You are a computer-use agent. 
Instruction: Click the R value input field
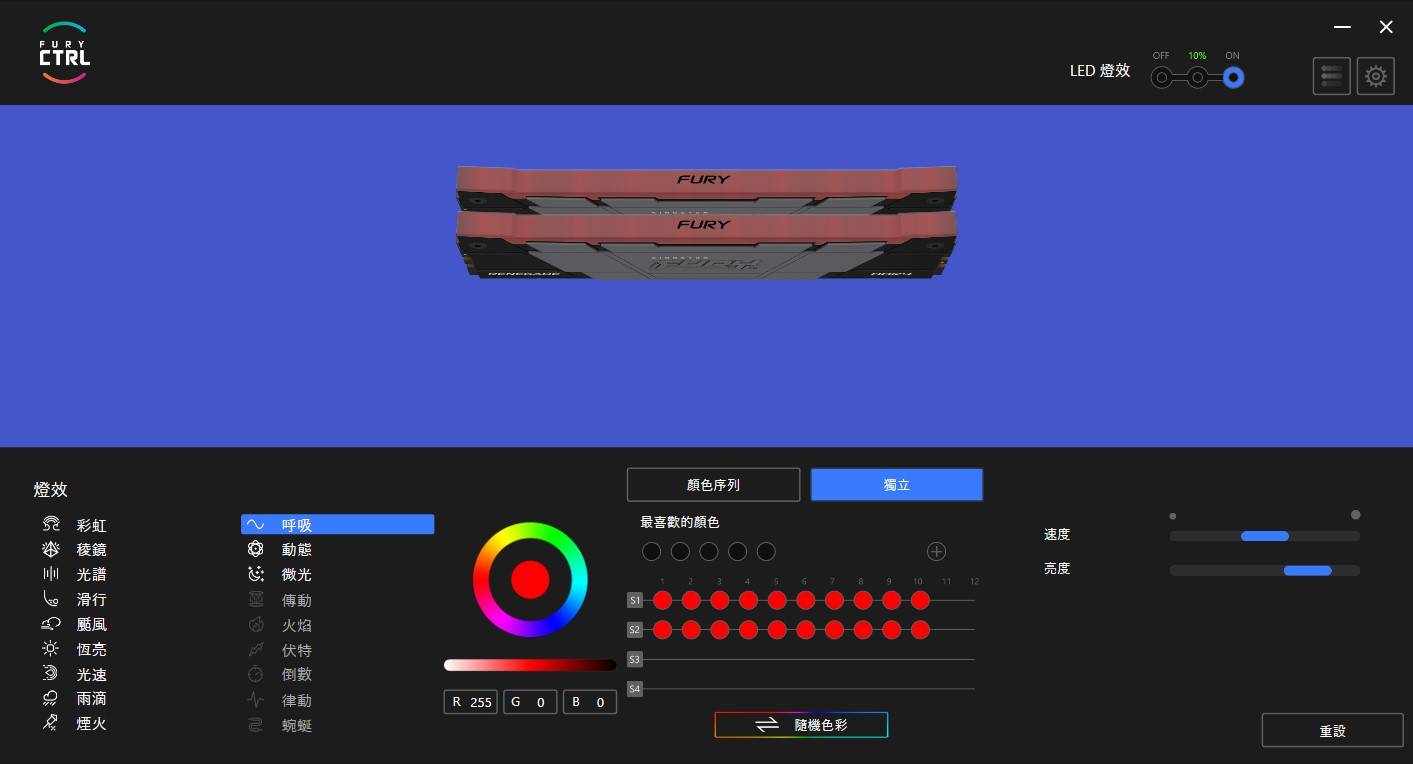(471, 702)
